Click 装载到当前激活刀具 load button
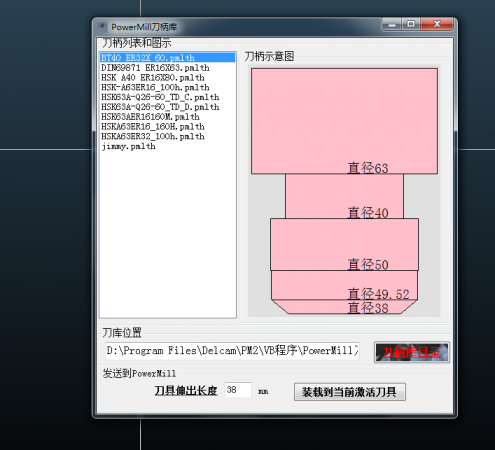This screenshot has width=495, height=450. click(x=350, y=392)
